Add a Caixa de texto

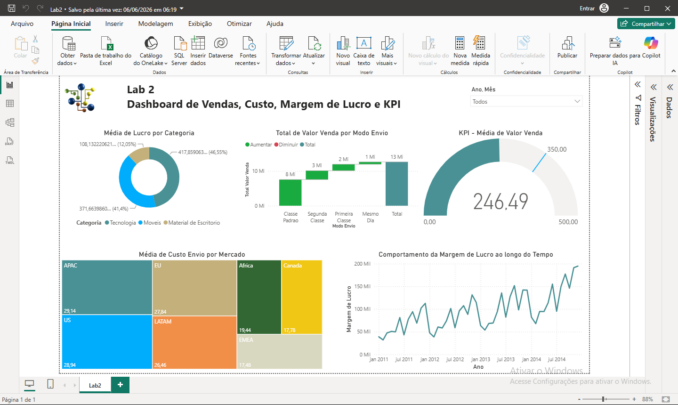point(364,43)
